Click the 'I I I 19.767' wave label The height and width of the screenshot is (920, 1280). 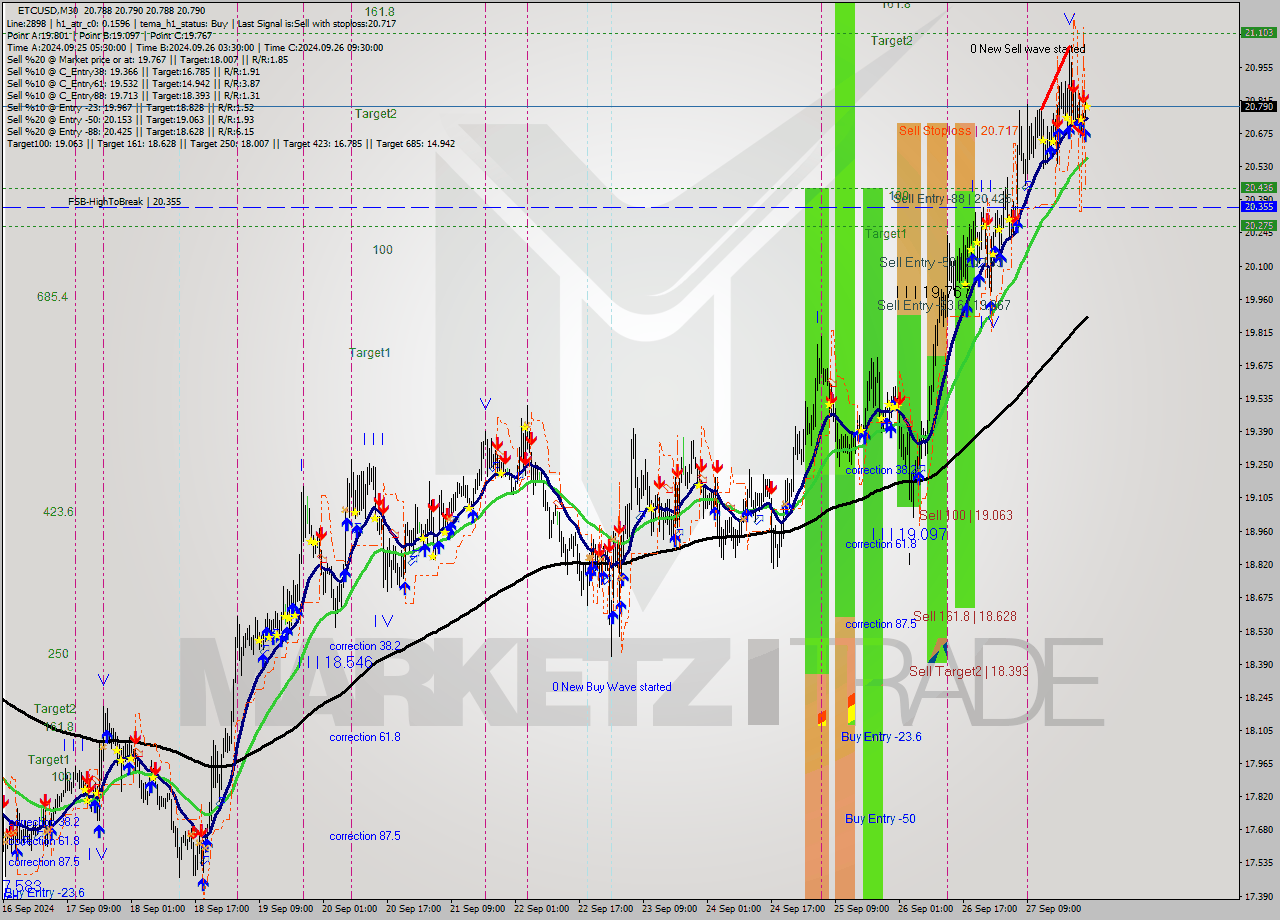click(934, 291)
